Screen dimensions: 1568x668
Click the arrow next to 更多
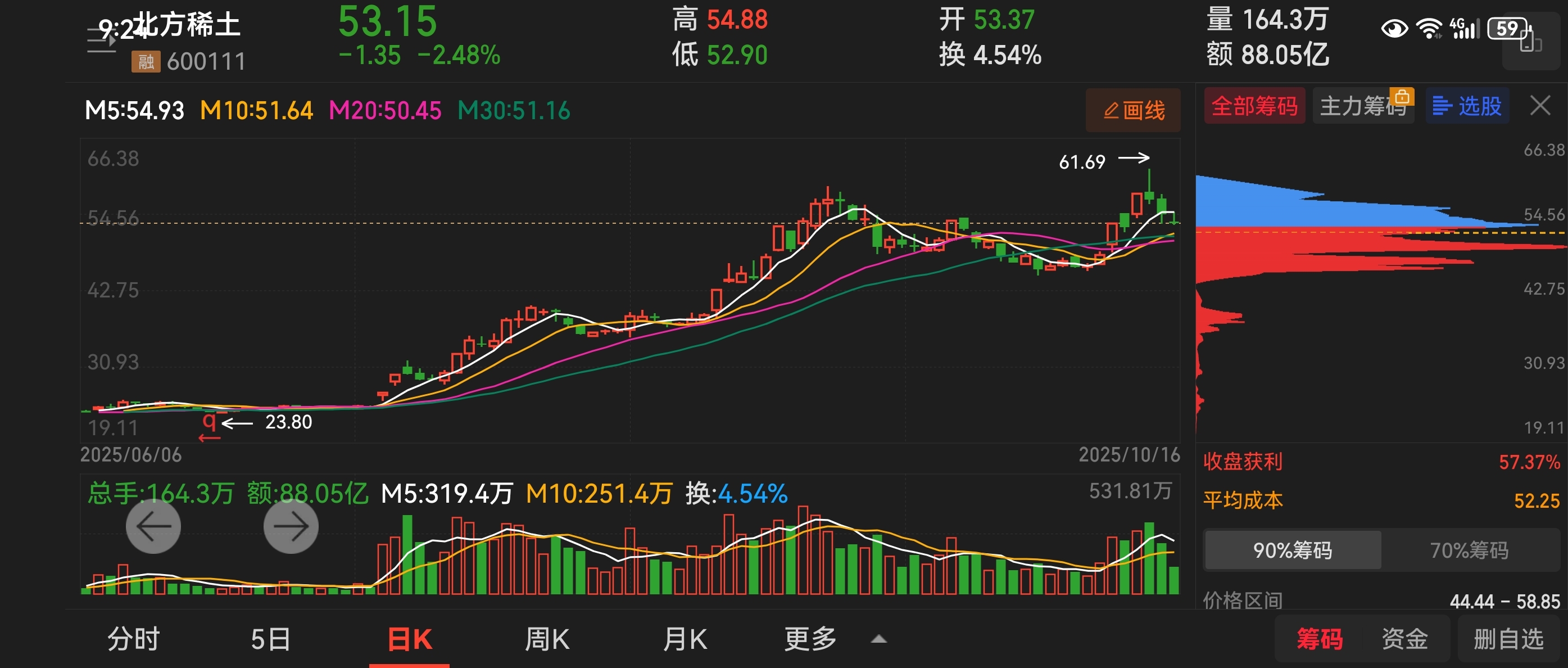click(x=878, y=639)
